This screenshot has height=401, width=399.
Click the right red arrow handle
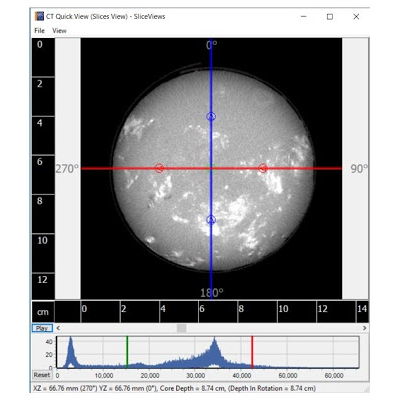[x=263, y=168]
